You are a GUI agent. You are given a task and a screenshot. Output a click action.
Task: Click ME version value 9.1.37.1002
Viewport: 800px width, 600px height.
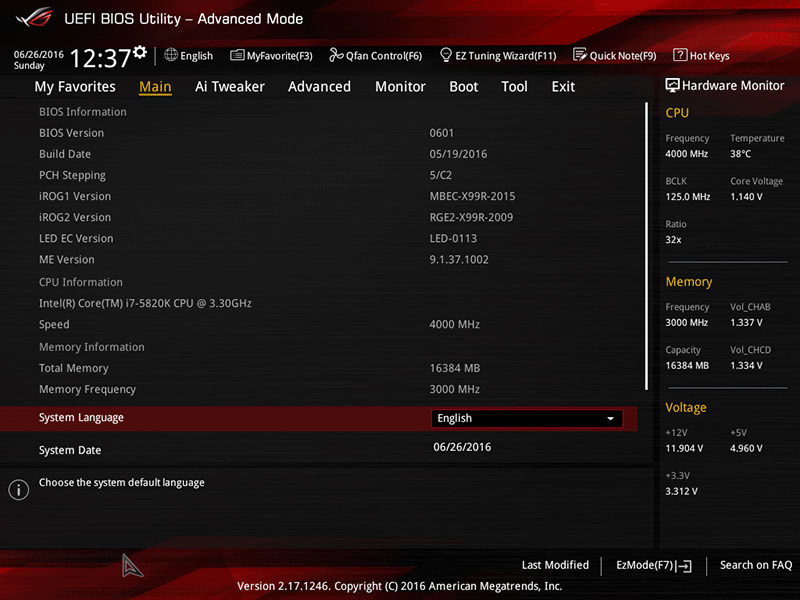pos(459,259)
